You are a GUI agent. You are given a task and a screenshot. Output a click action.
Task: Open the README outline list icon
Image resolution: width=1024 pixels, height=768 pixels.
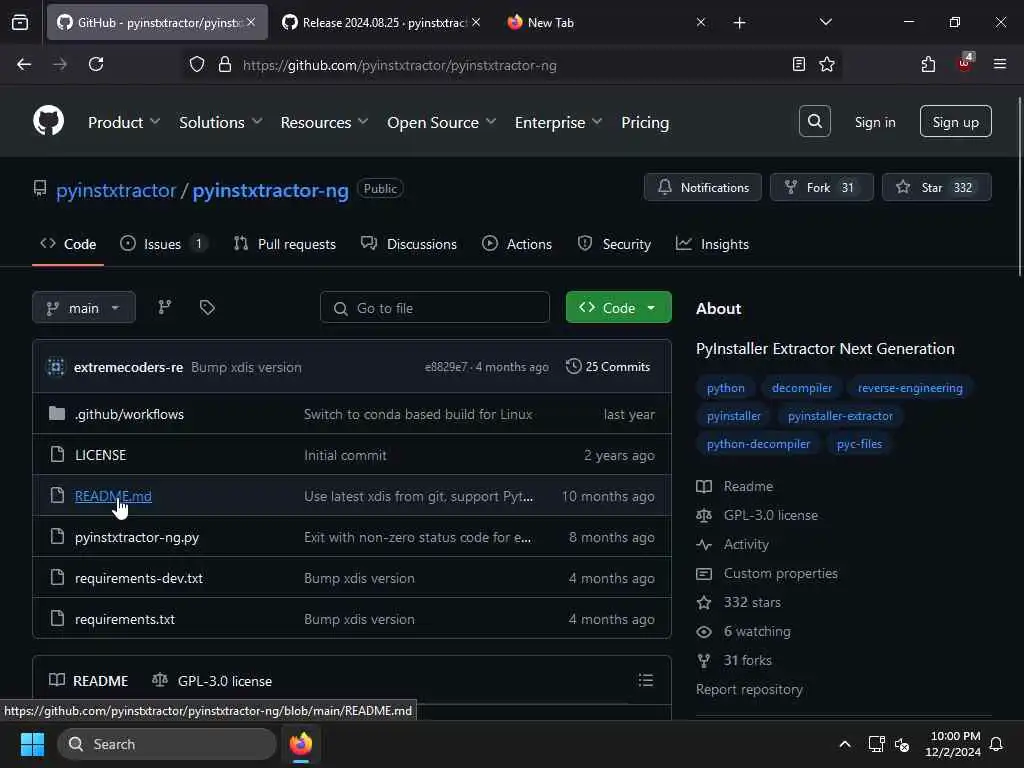[645, 680]
